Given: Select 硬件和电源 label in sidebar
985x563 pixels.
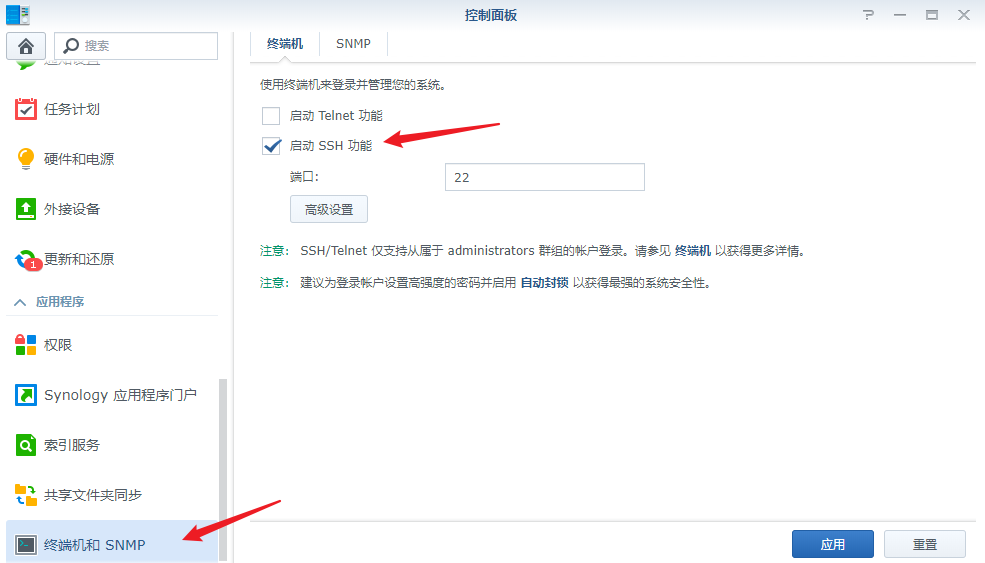Looking at the screenshot, I should point(79,159).
